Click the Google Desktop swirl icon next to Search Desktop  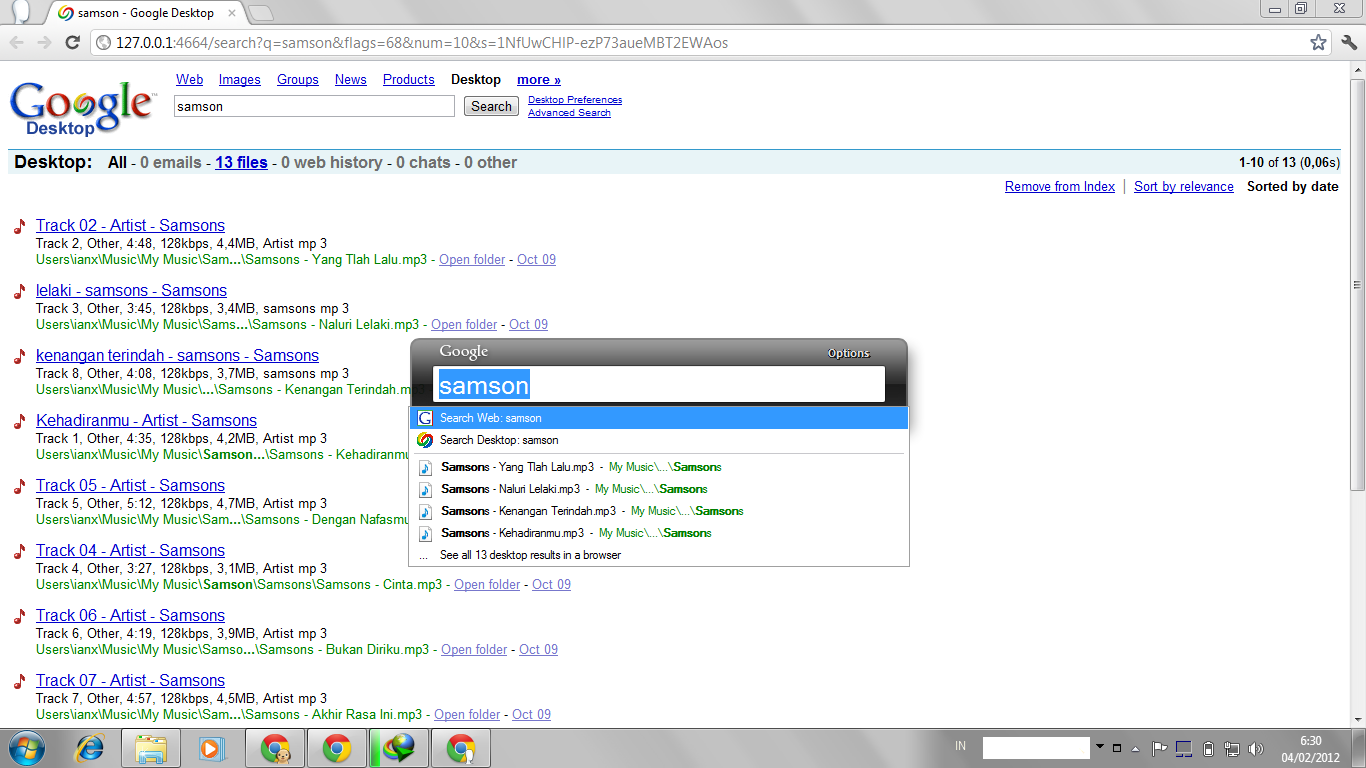click(x=425, y=440)
